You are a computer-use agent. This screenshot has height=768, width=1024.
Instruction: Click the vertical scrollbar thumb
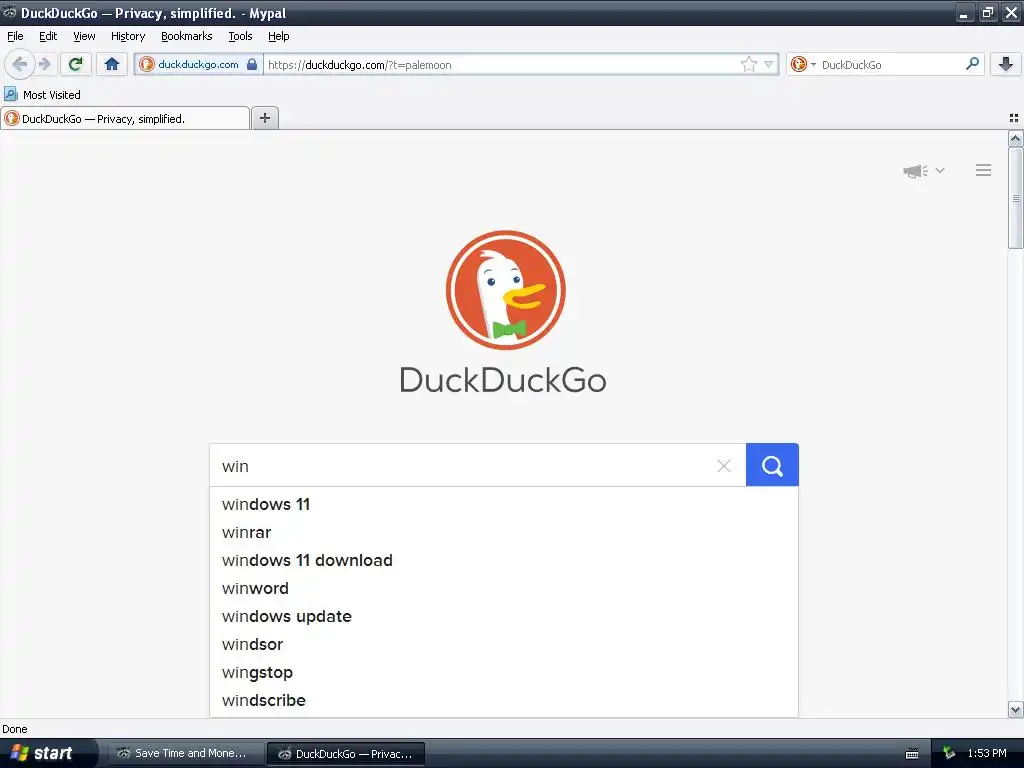point(1015,198)
